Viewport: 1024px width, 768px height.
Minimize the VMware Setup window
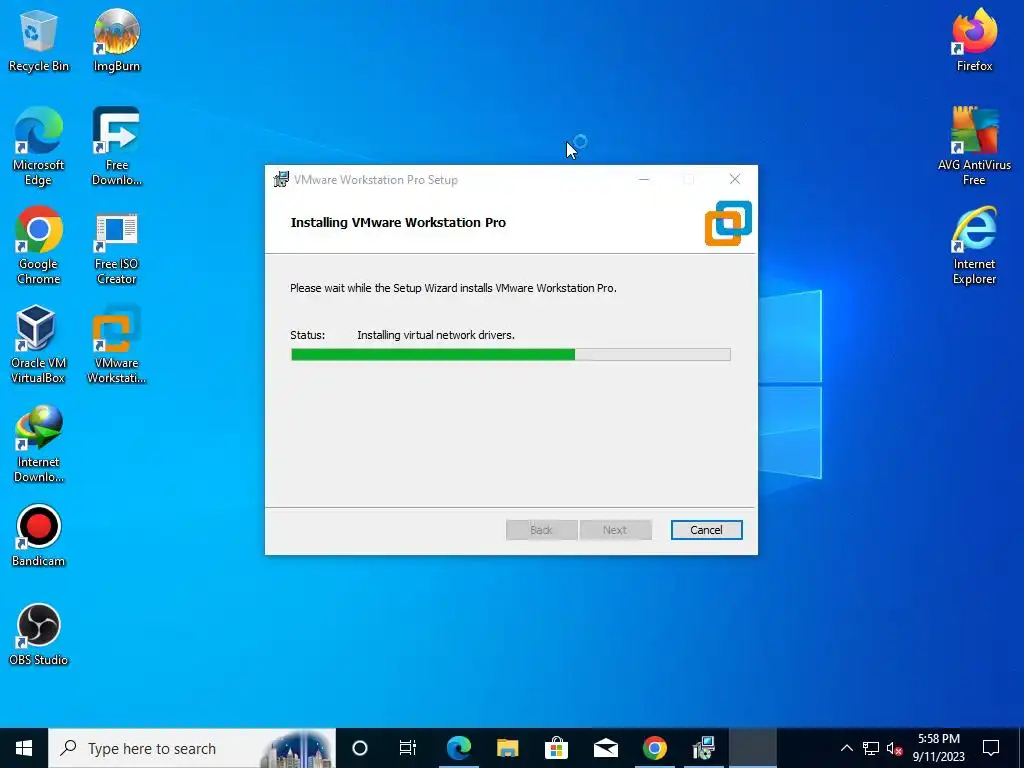(644, 180)
